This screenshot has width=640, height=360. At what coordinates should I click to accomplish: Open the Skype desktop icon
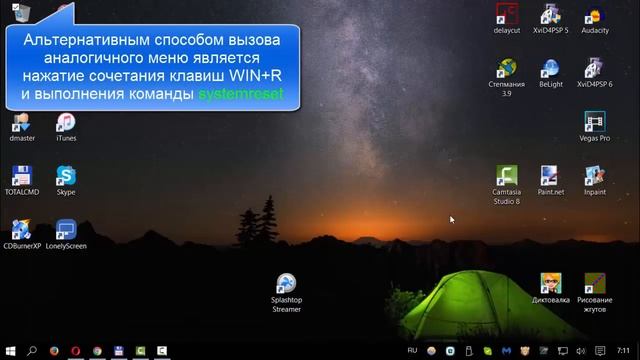tap(66, 180)
